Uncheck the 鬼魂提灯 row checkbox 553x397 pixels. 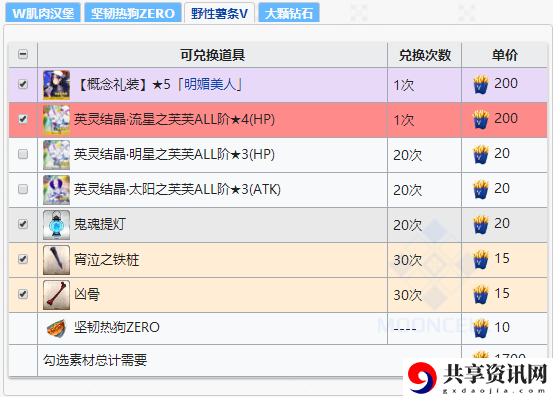click(23, 224)
